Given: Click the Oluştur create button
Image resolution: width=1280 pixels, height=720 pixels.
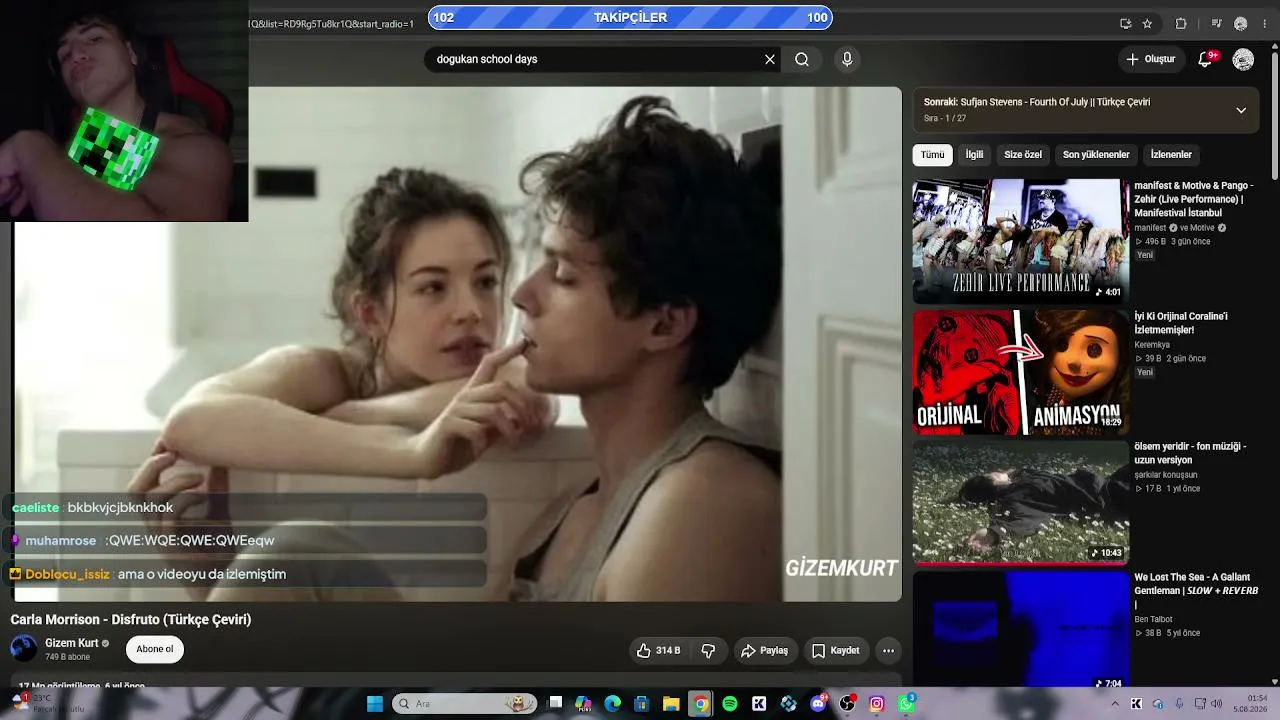Looking at the screenshot, I should [x=1150, y=59].
